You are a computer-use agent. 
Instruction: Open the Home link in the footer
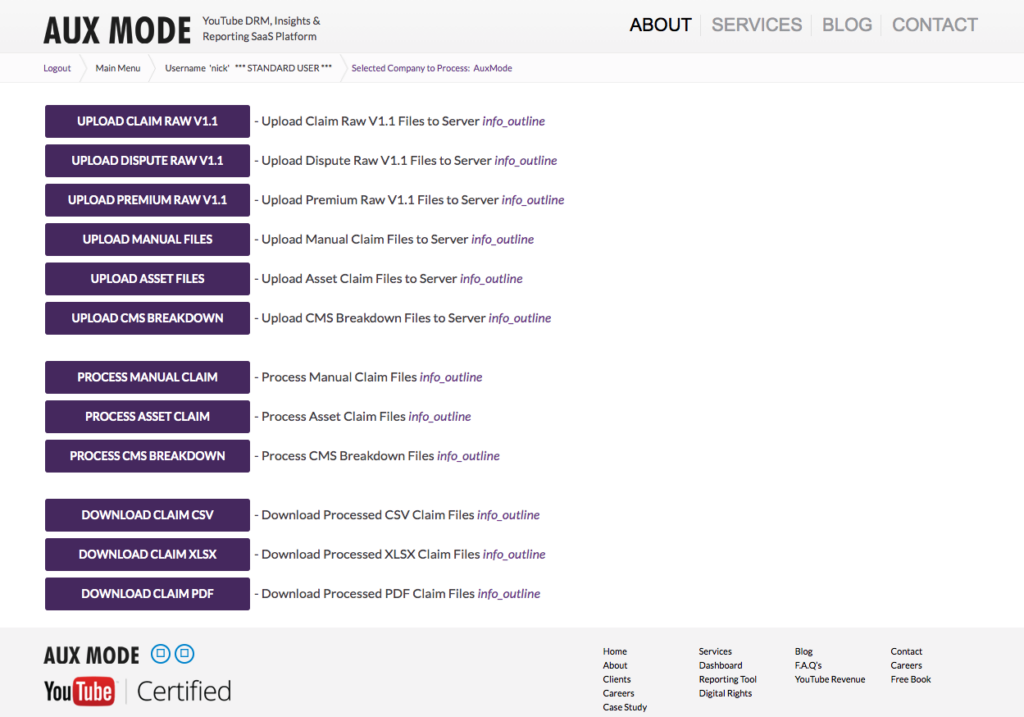pyautogui.click(x=615, y=652)
